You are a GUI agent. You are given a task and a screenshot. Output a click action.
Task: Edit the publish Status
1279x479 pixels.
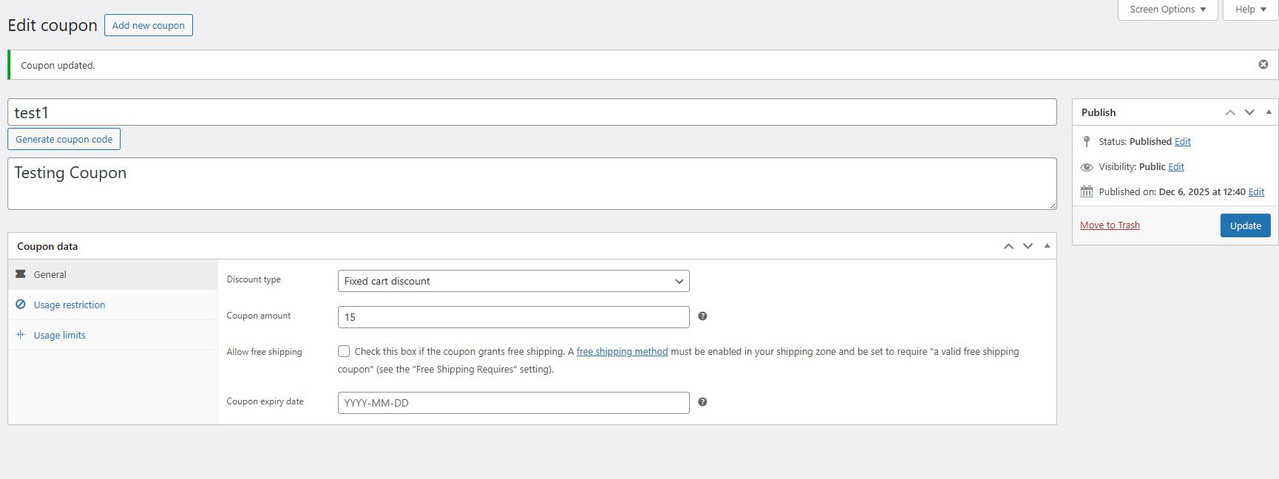(1182, 142)
